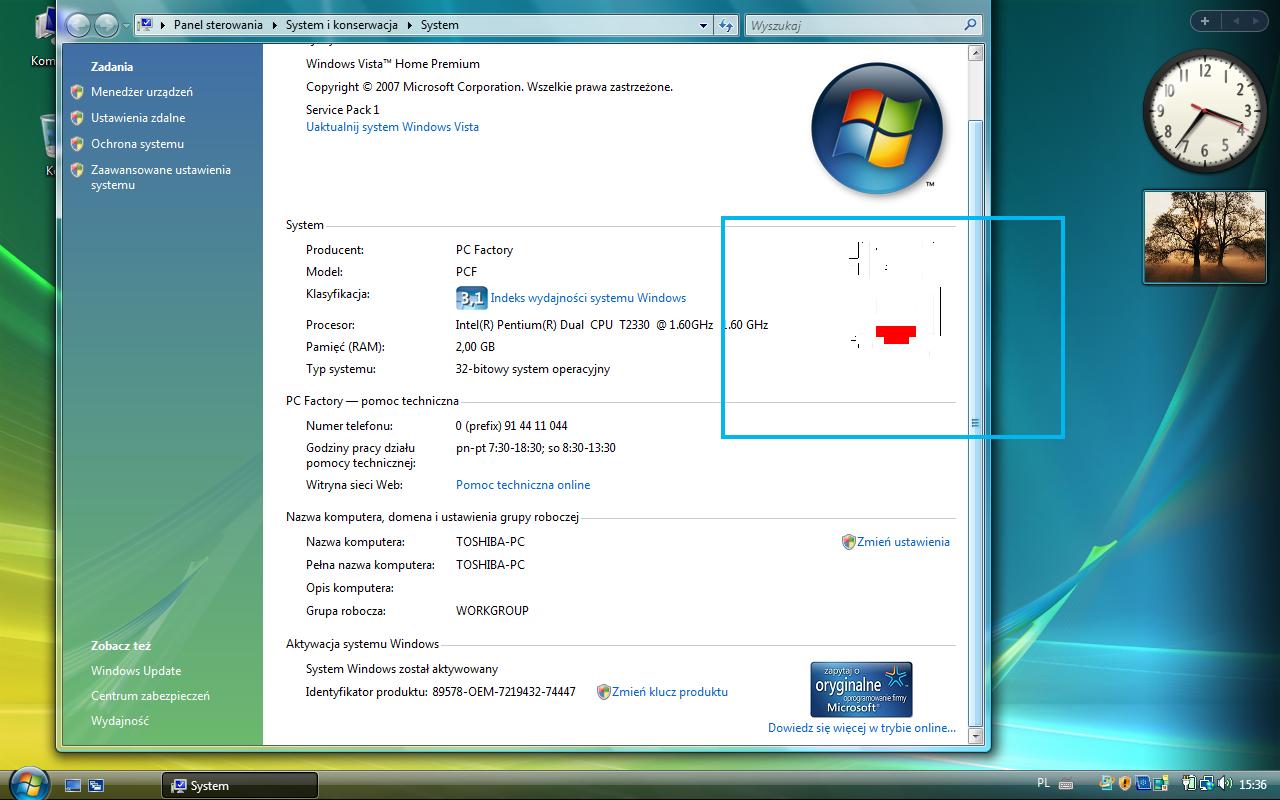Open the address bar history dropdown
The width and height of the screenshot is (1280, 800).
(704, 25)
